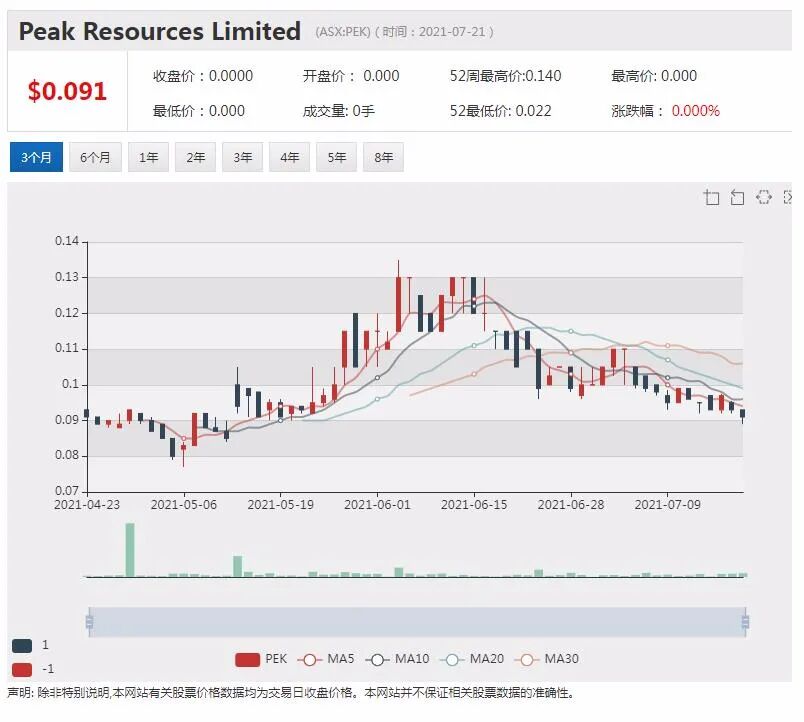Click the right handle of the data zoom slider

pos(745,622)
